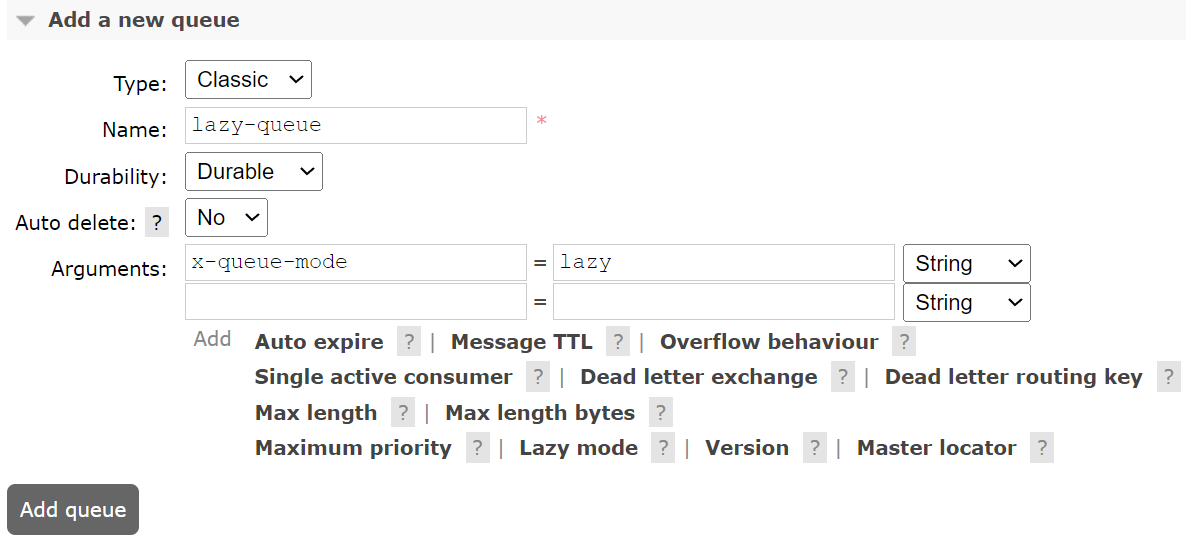Open the Auto delete dropdown
This screenshot has height=540, width=1186.
226,218
